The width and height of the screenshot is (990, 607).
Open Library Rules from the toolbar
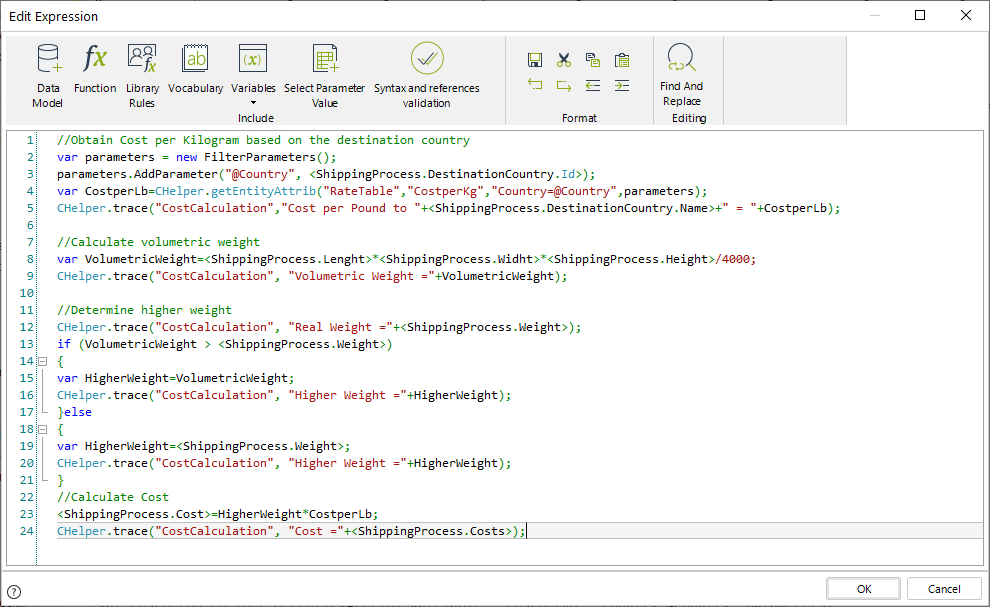click(x=142, y=76)
